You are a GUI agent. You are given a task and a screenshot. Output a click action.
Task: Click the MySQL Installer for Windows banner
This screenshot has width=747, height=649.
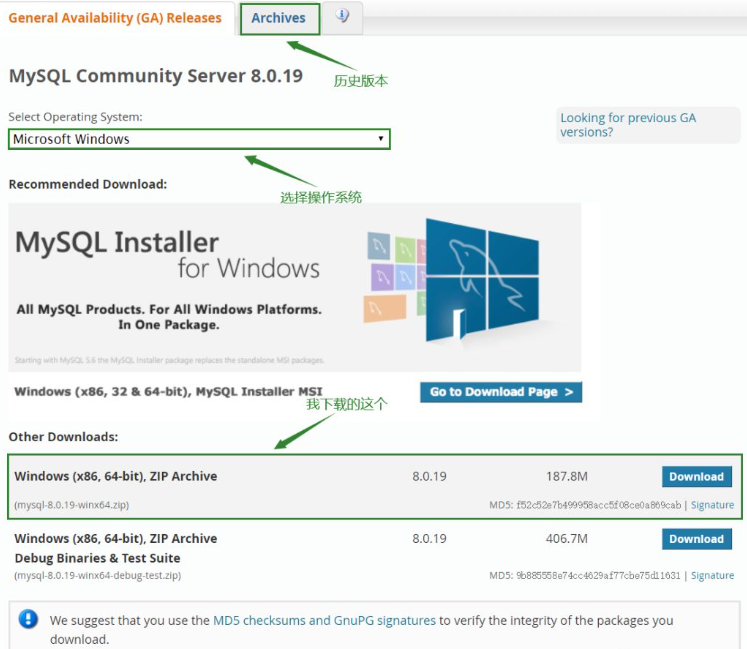[x=294, y=287]
